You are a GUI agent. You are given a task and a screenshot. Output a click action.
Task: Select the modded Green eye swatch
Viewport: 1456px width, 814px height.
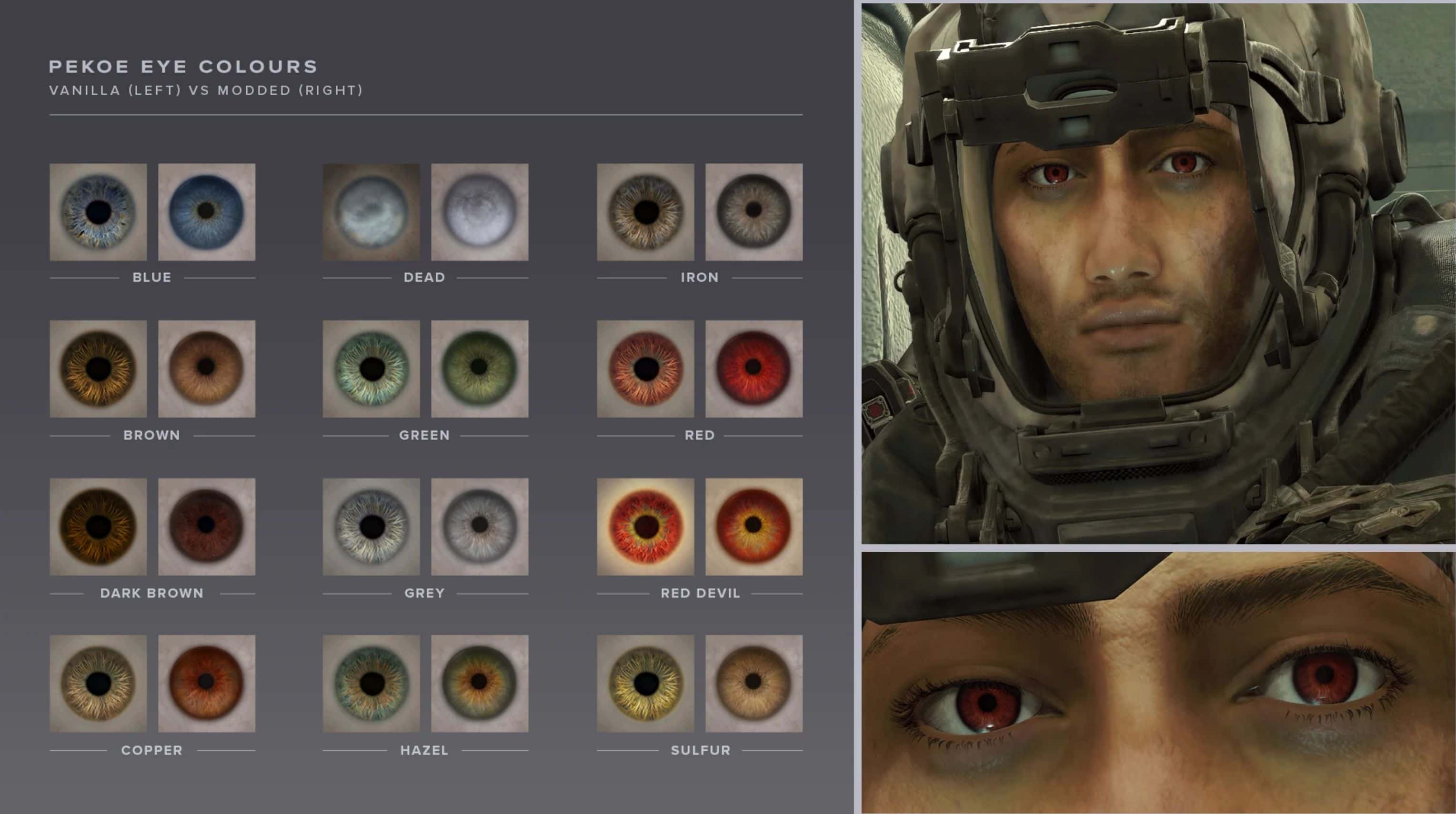[480, 369]
